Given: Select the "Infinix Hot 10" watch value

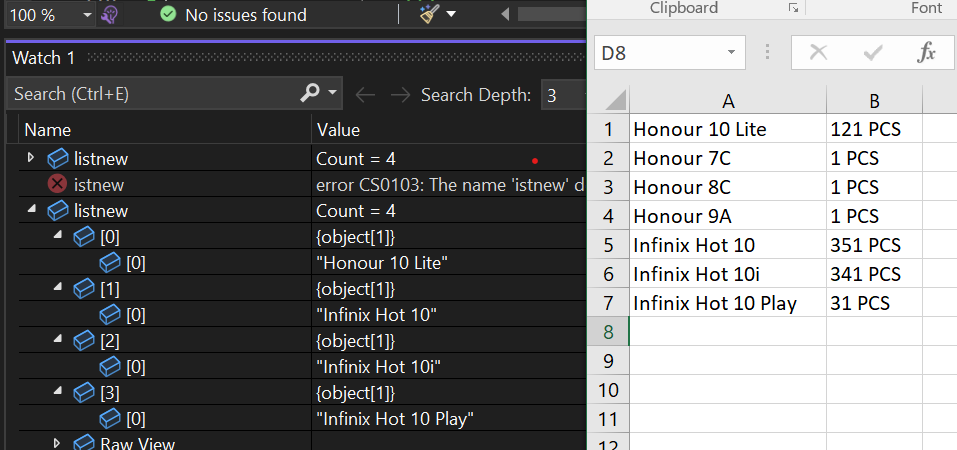Looking at the screenshot, I should [377, 315].
